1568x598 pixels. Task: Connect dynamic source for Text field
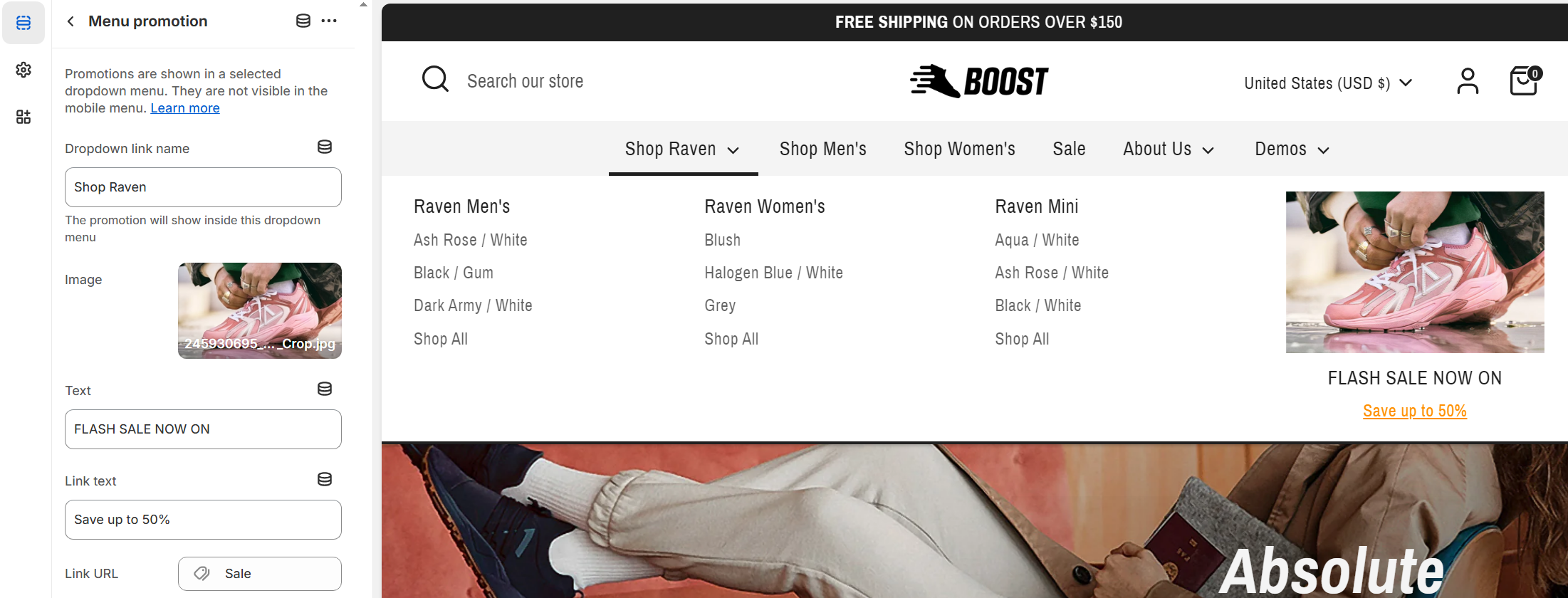[x=325, y=389]
